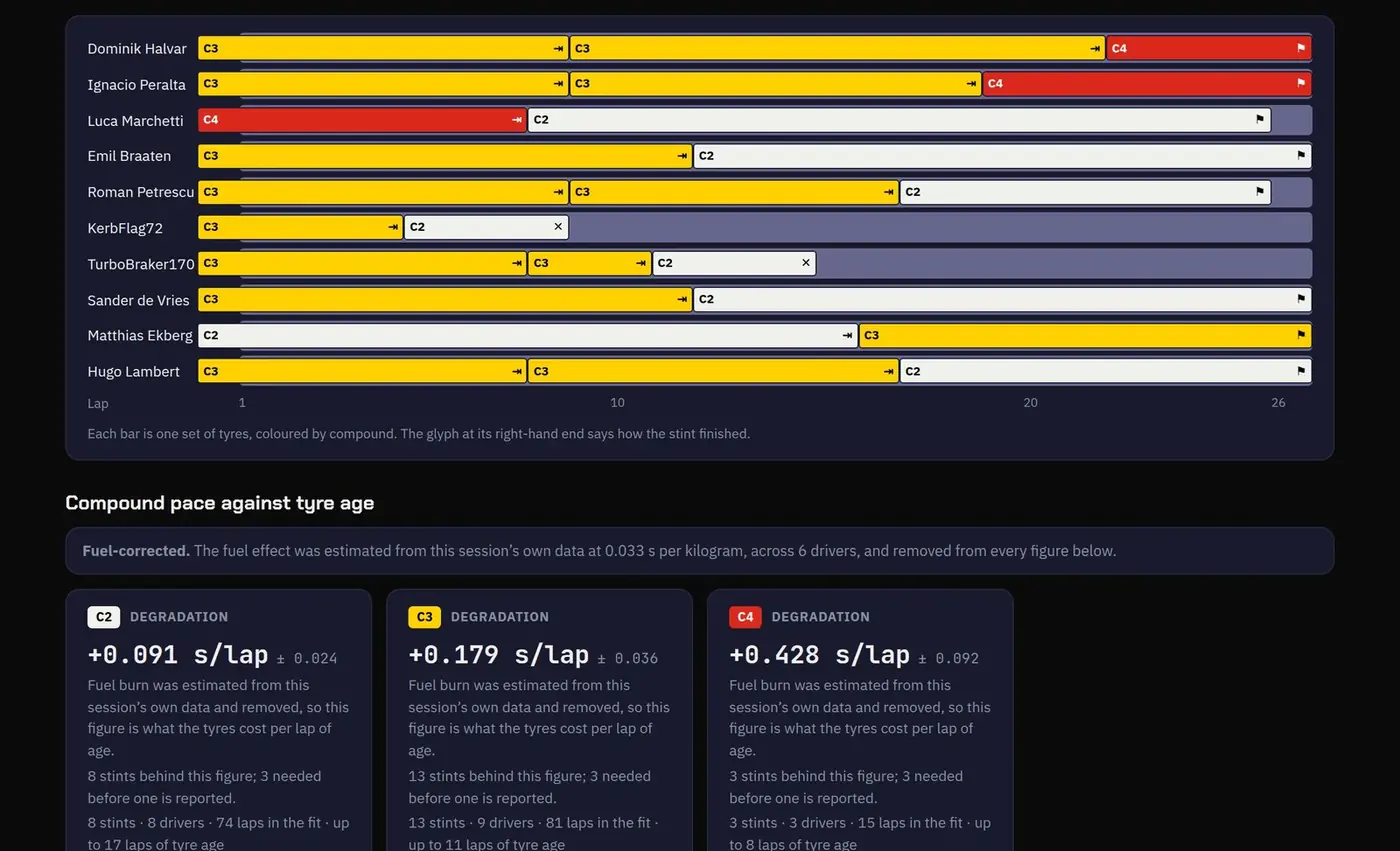Screen dimensions: 1400x851
Task: Click the bold 'Fuel-corrected.' label
Action: [136, 551]
